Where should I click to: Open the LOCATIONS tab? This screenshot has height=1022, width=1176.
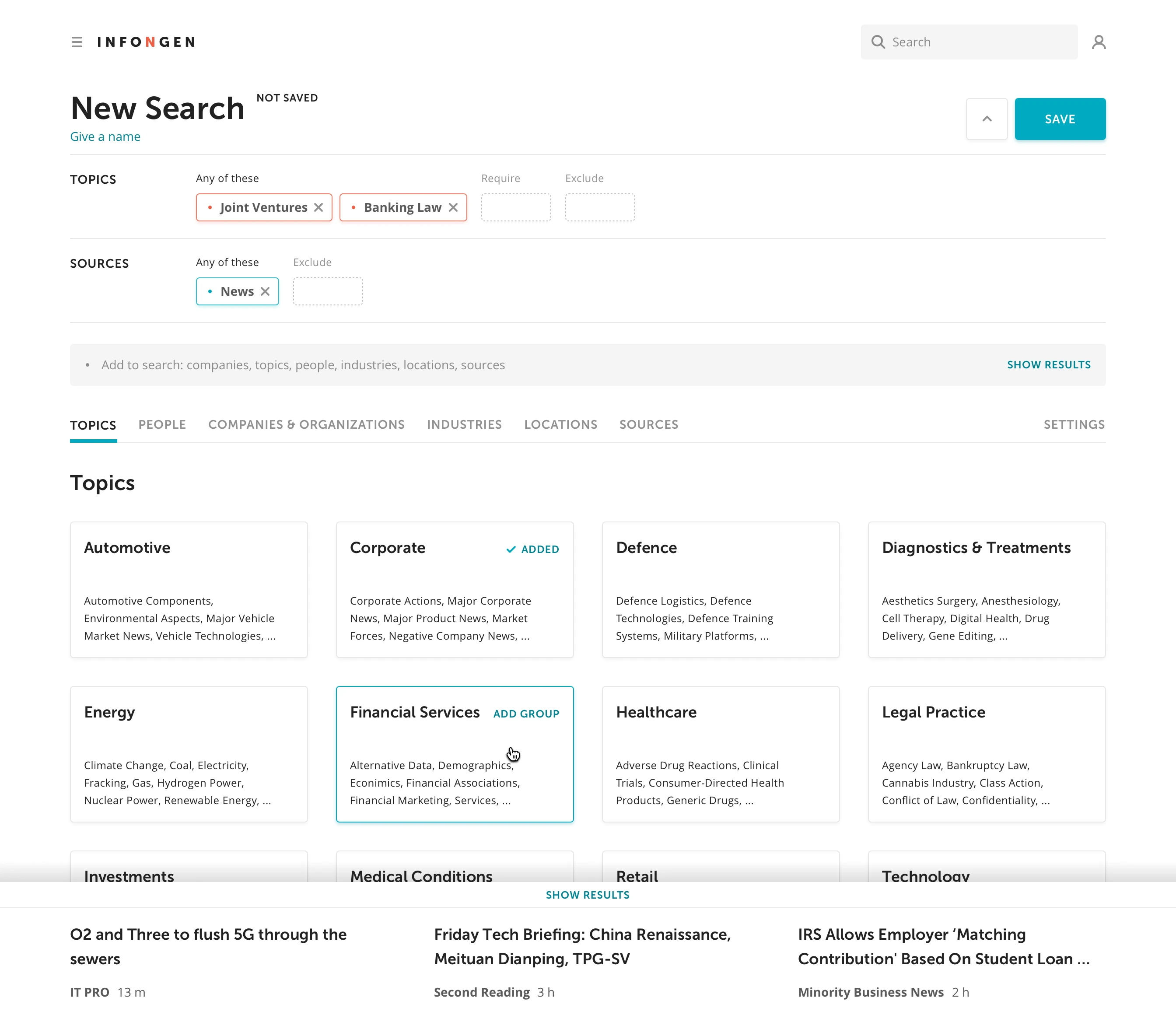click(x=560, y=424)
